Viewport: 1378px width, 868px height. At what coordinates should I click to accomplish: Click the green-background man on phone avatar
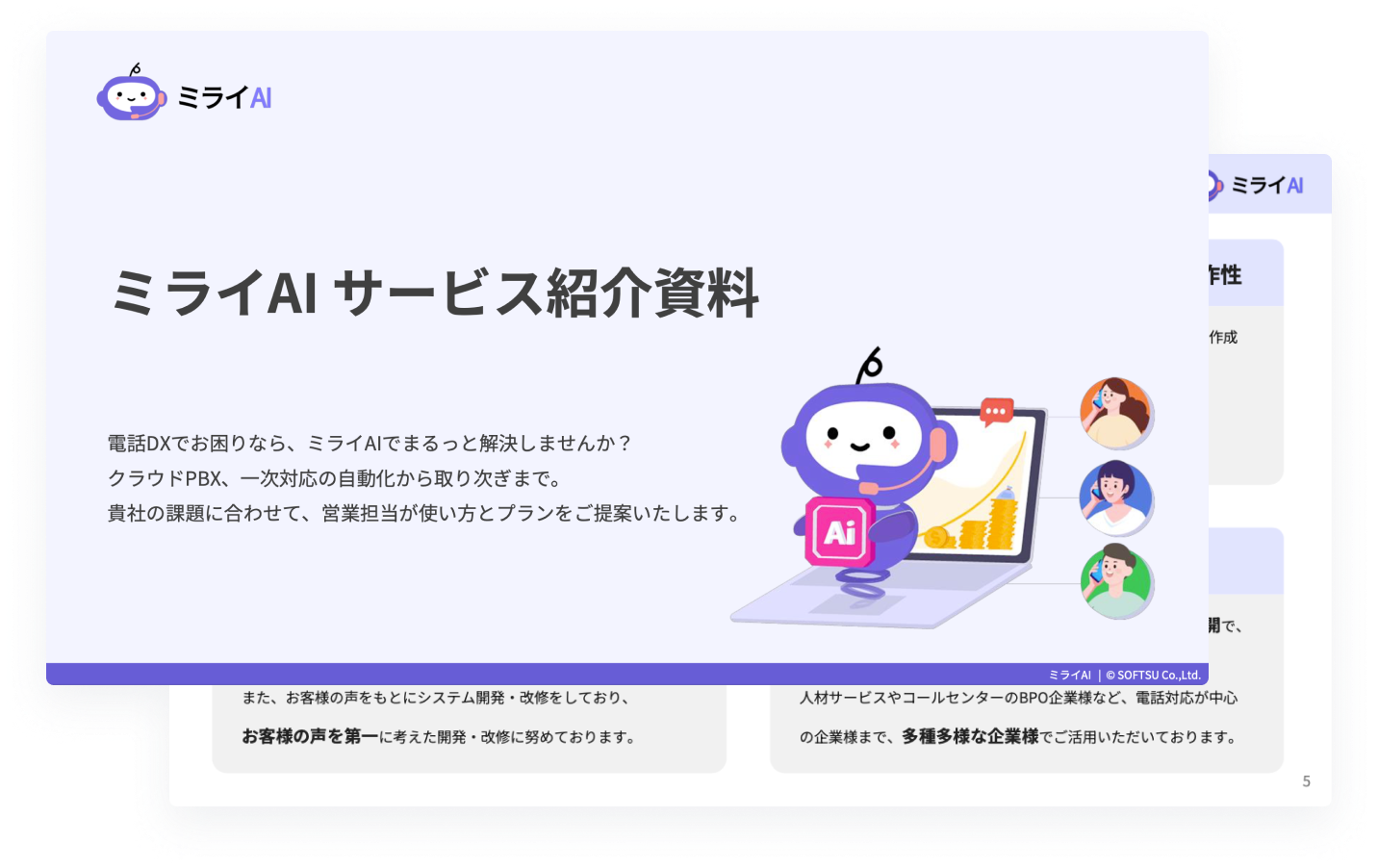pos(1115,581)
